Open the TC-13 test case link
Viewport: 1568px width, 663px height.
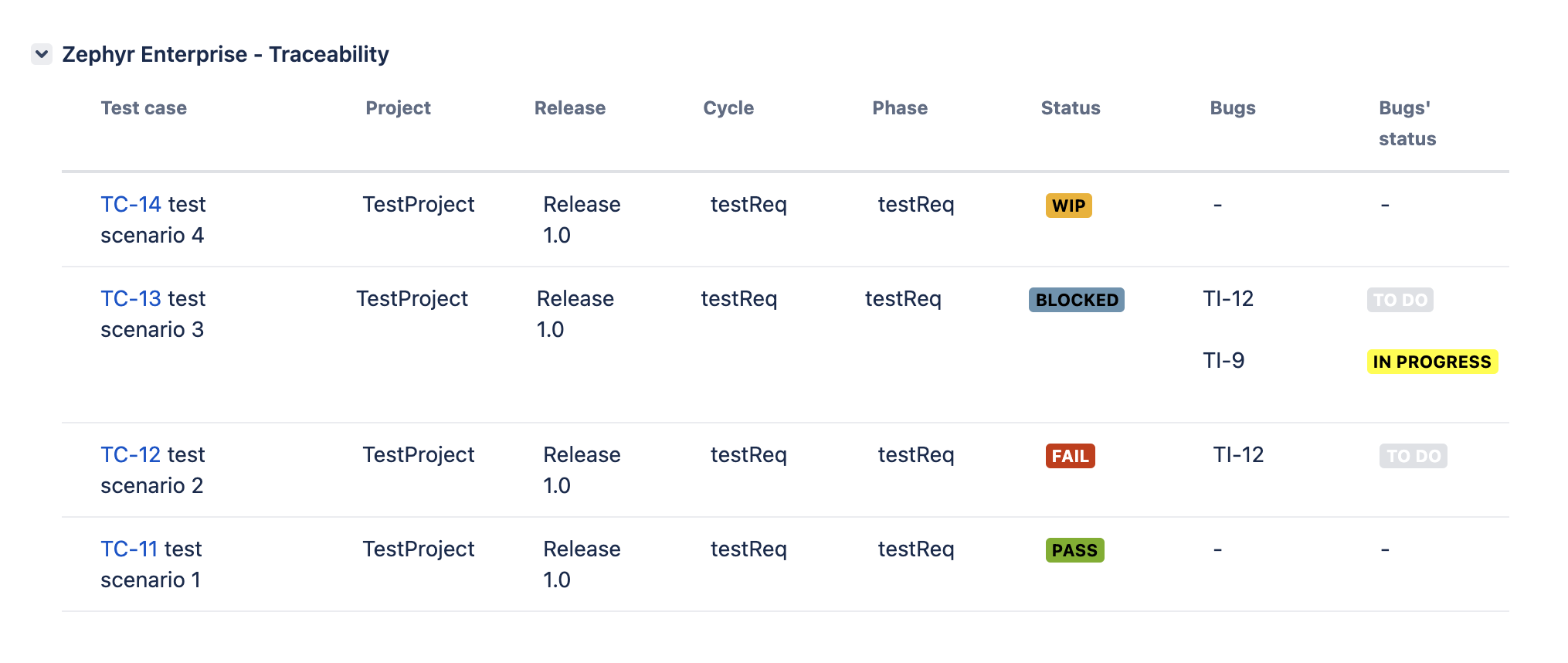pos(131,299)
